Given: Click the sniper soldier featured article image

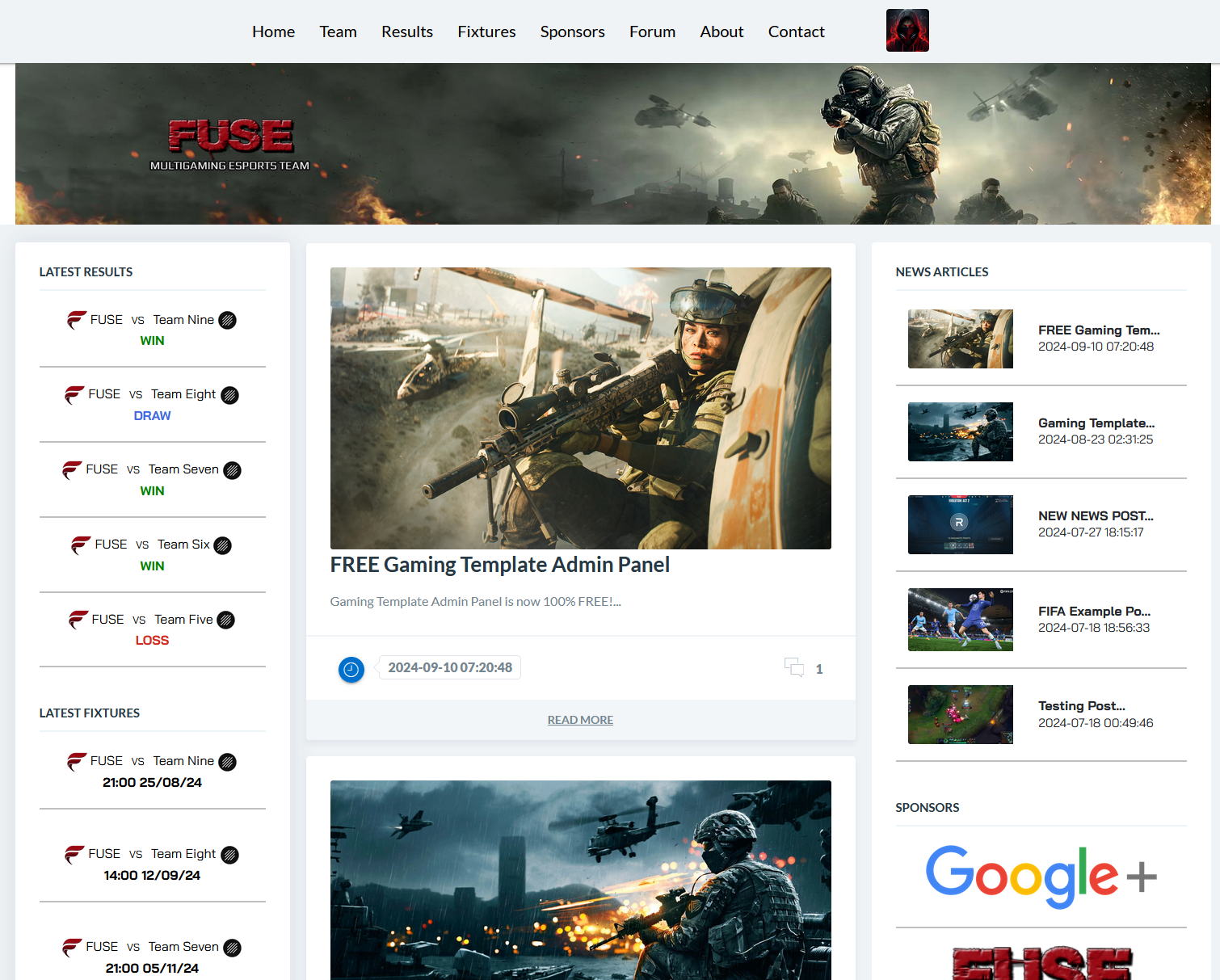Looking at the screenshot, I should point(580,408).
